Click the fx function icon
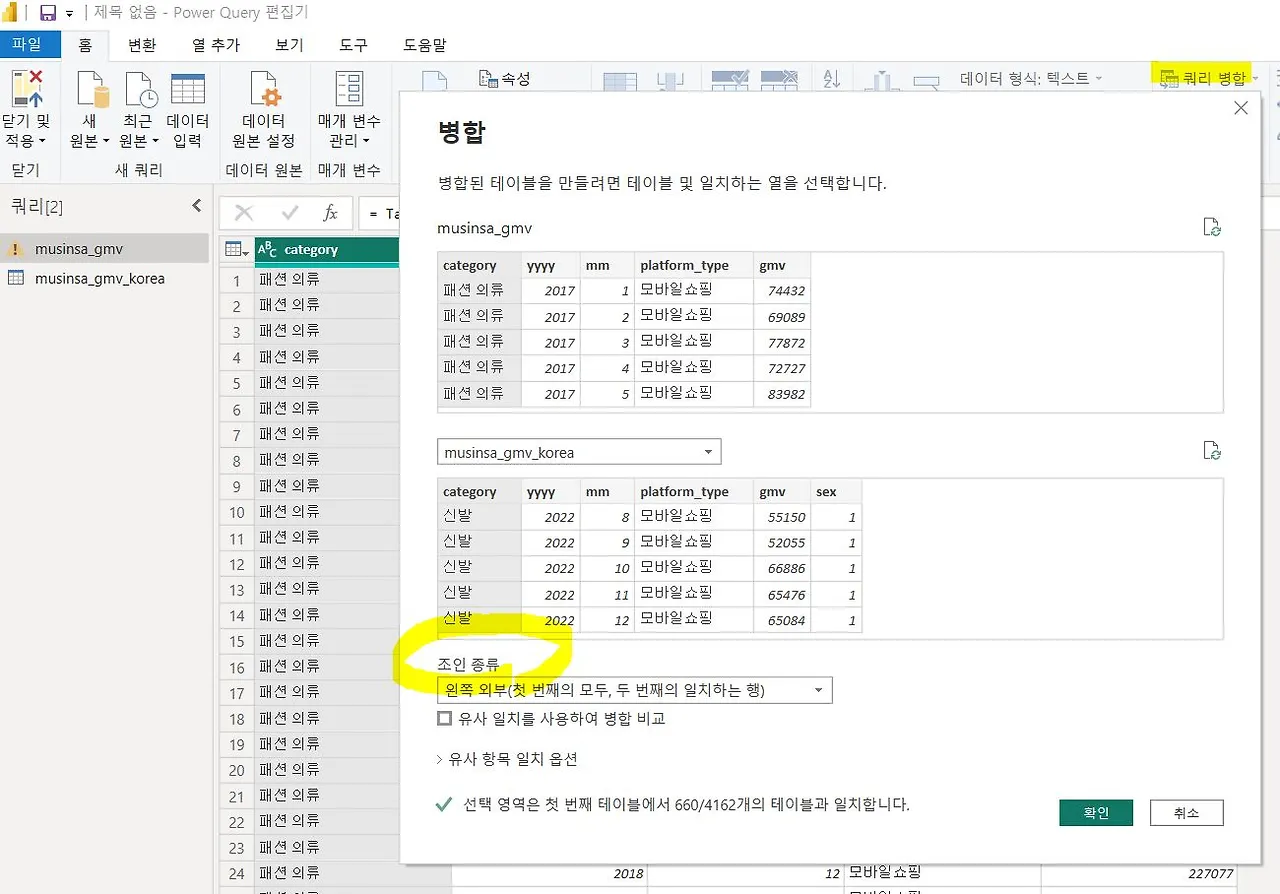The height and width of the screenshot is (894, 1280). (x=330, y=213)
